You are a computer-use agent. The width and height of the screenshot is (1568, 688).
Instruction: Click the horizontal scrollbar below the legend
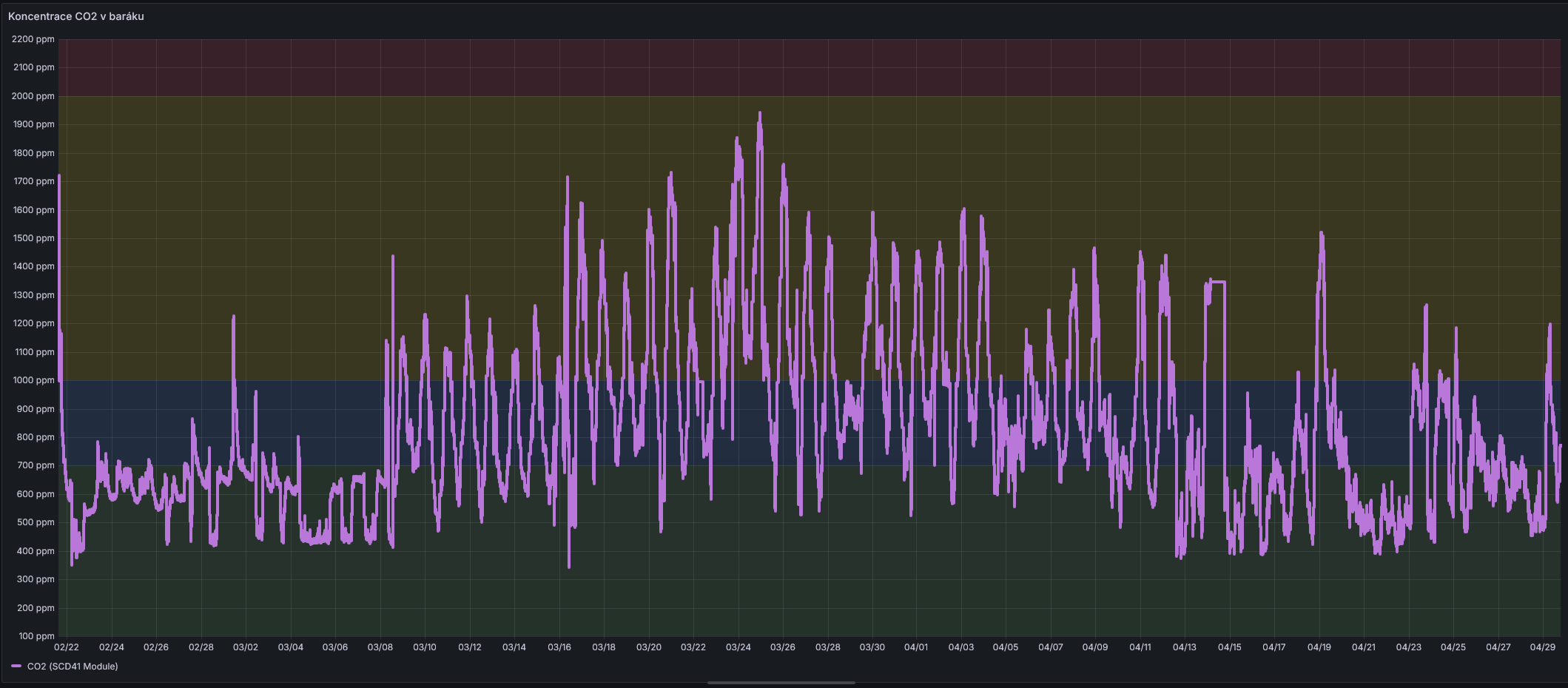(x=781, y=683)
